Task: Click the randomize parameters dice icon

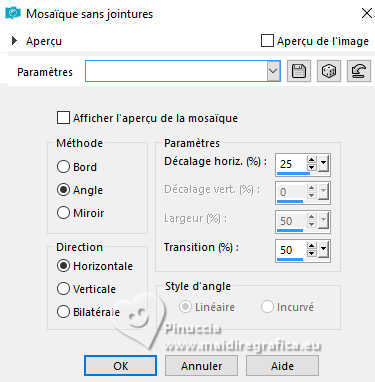Action: (x=329, y=71)
